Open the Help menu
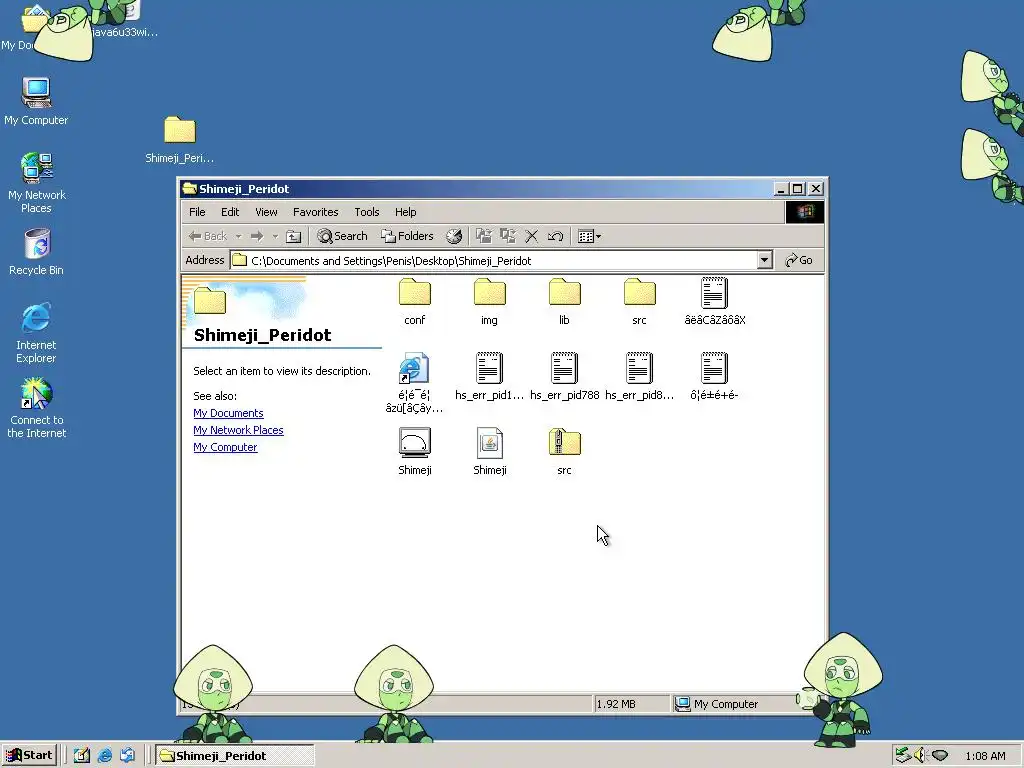 (406, 212)
